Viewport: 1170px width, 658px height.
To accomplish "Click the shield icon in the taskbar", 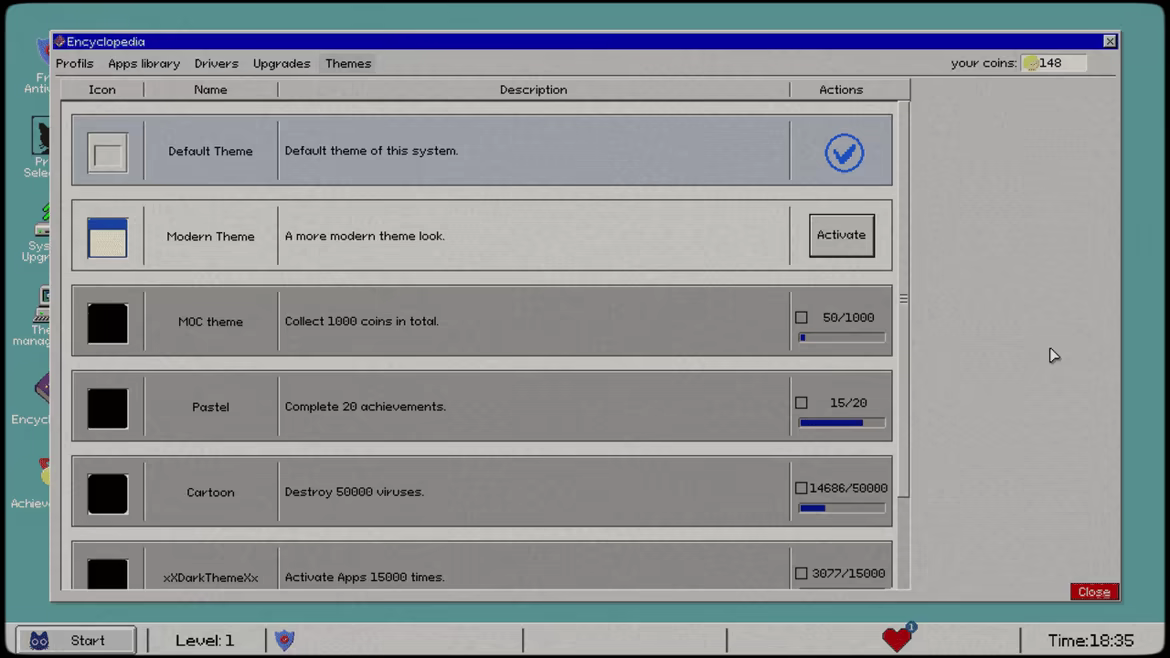I will (284, 639).
